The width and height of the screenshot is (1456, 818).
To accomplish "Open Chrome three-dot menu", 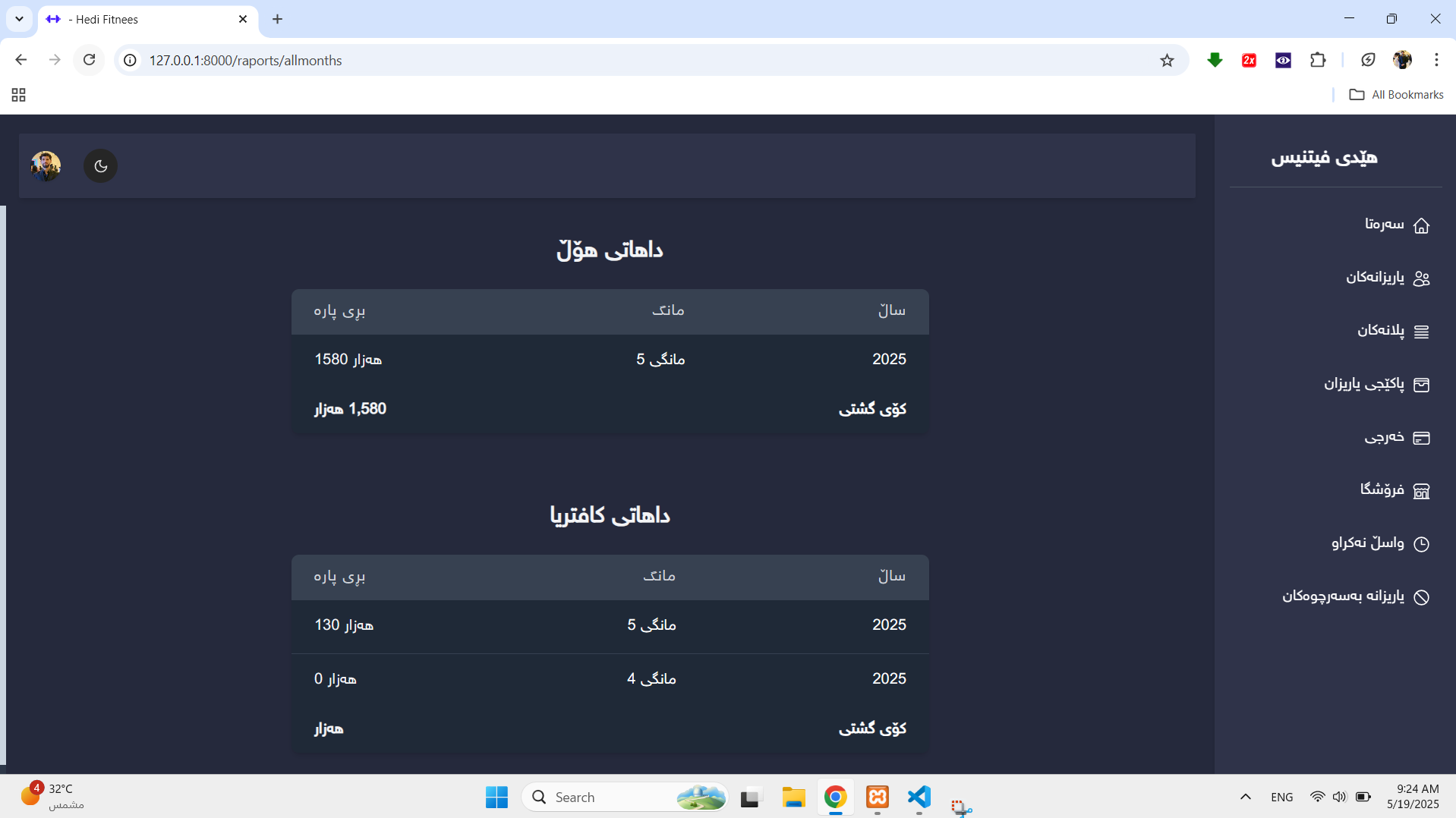I will point(1436,60).
